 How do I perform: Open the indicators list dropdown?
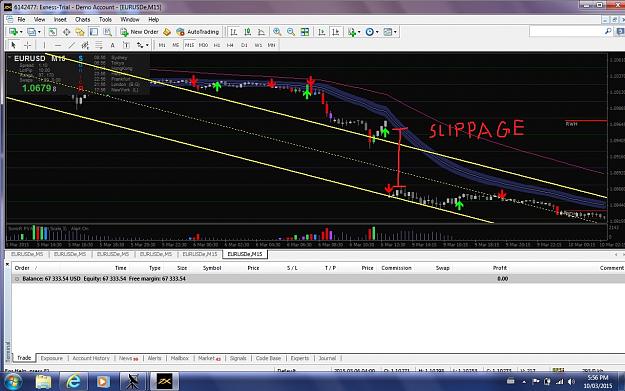[x=354, y=31]
